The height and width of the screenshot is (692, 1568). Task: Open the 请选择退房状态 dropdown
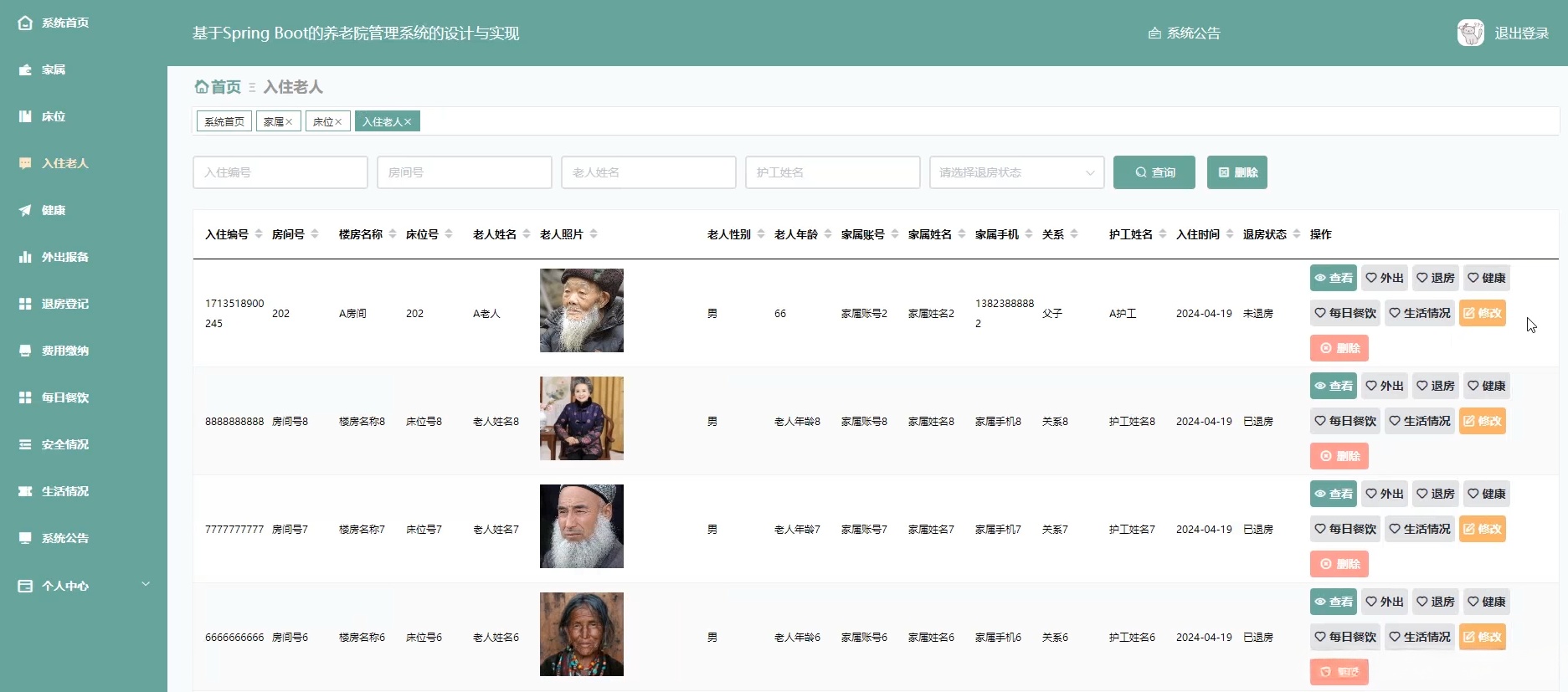pos(1017,172)
